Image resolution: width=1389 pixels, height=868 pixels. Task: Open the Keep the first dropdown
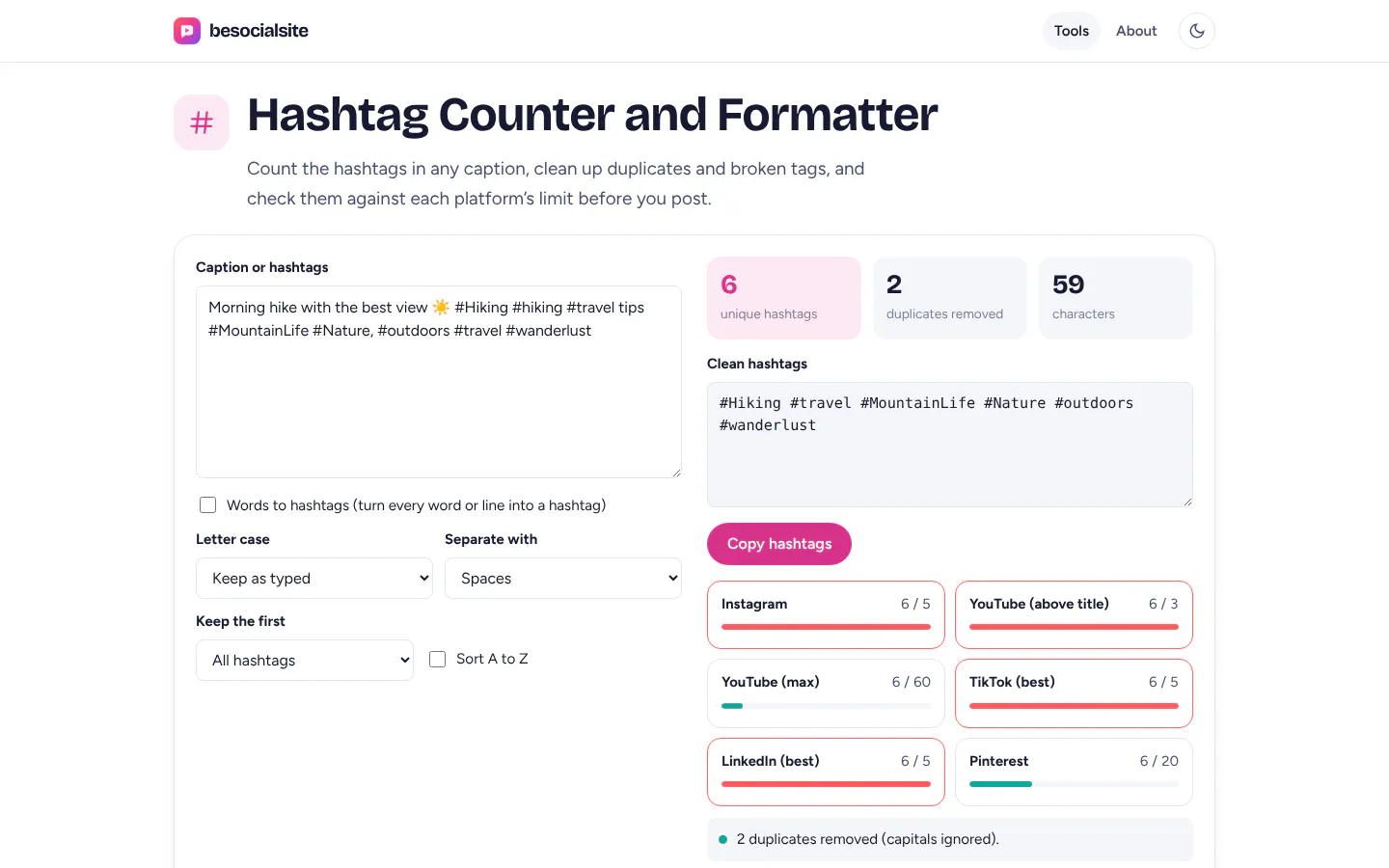pyautogui.click(x=305, y=661)
